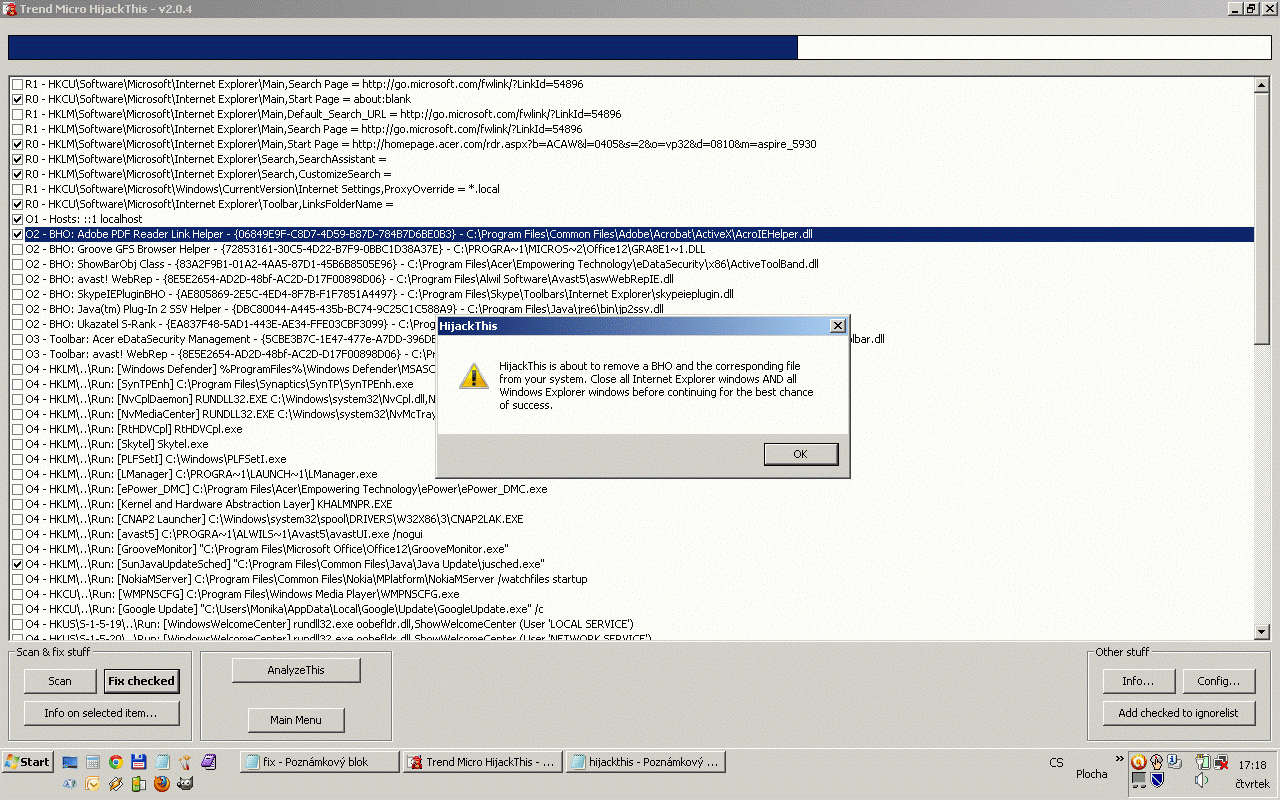Switch to fix - Poznámkový blok taskbar window
Viewport: 1280px width, 800px height.
(320, 762)
